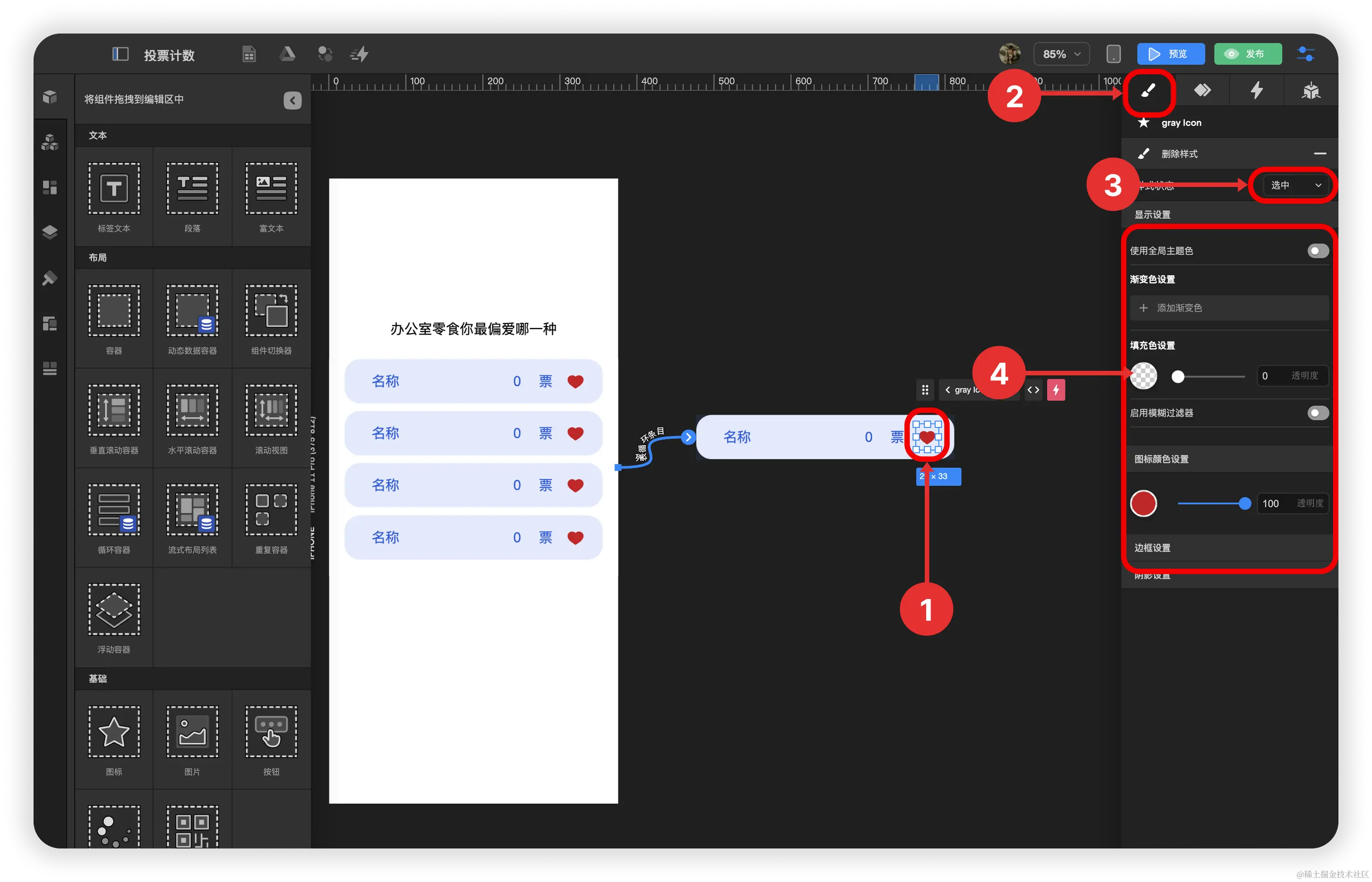Add a 标签文本 label text component
Screen dimensions: 1372x882
(114, 189)
